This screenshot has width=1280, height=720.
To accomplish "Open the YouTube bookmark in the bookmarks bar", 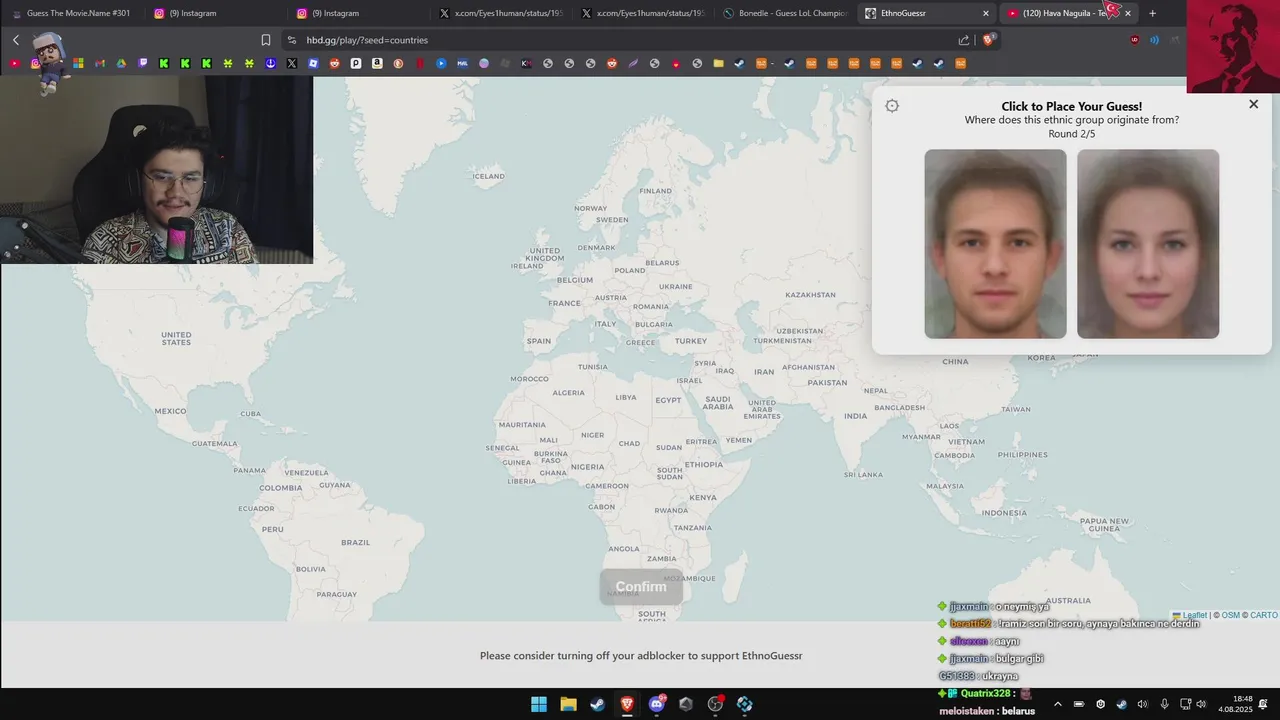I will click(x=14, y=63).
